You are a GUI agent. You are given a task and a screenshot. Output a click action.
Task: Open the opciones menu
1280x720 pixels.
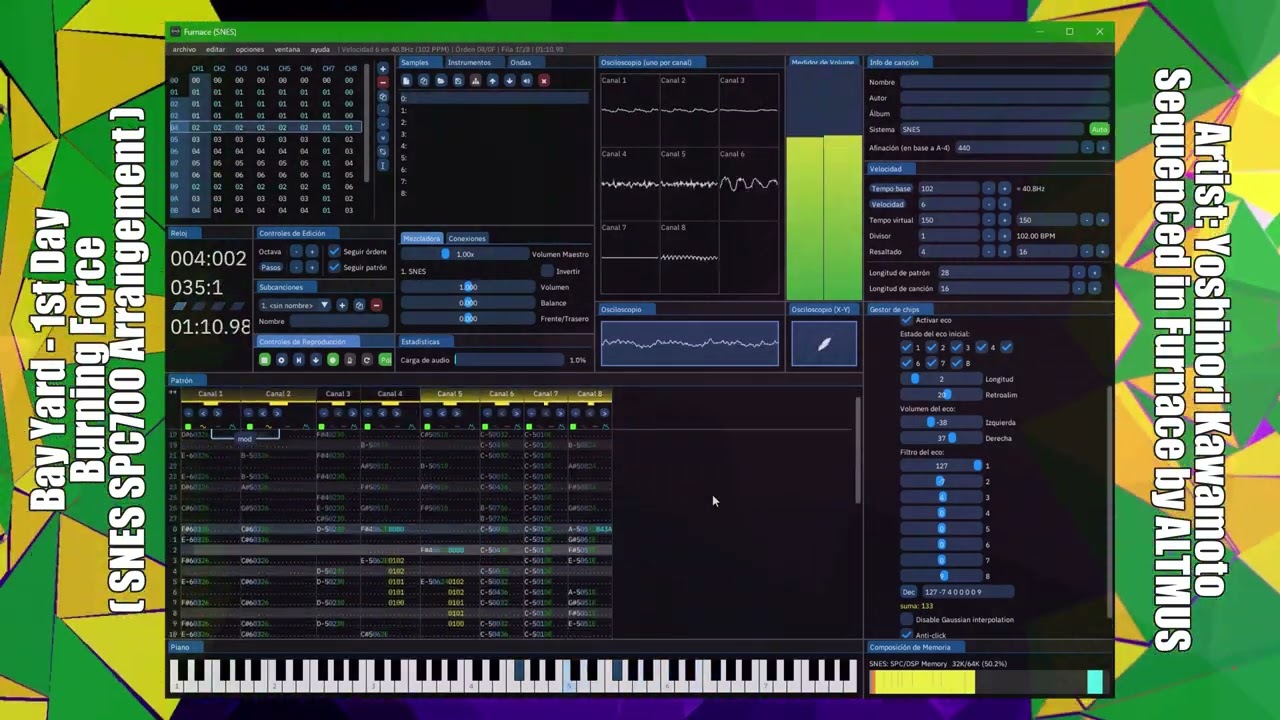(x=250, y=49)
